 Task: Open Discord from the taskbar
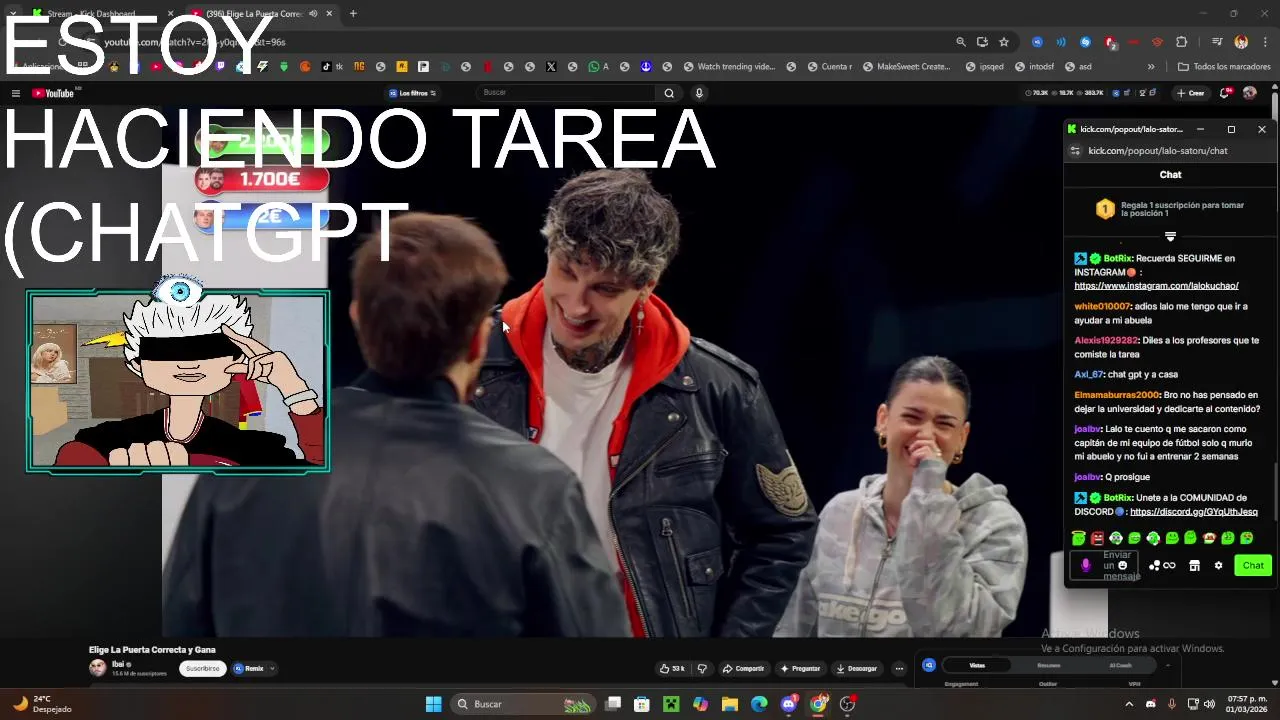789,704
